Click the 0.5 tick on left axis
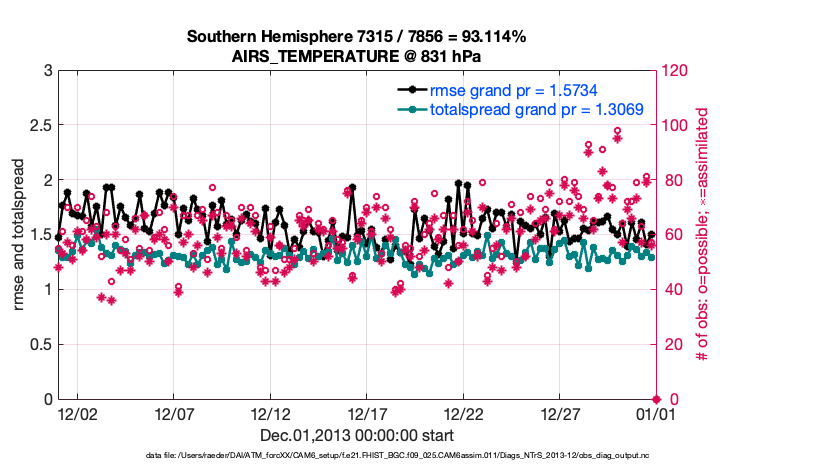 [39, 345]
